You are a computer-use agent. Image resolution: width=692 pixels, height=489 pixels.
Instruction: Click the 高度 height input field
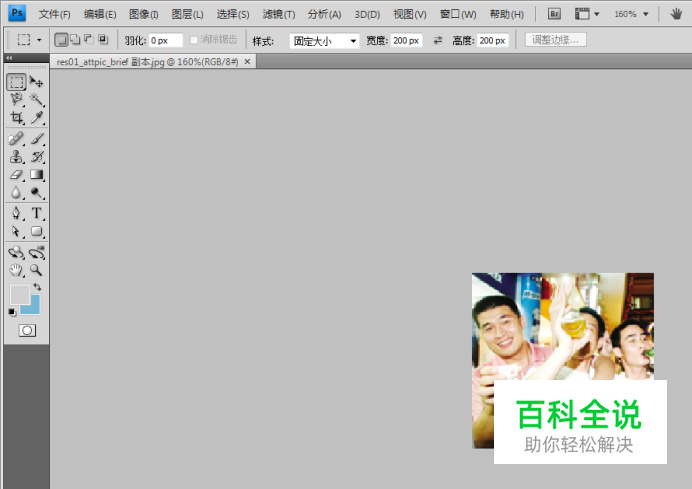[493, 41]
